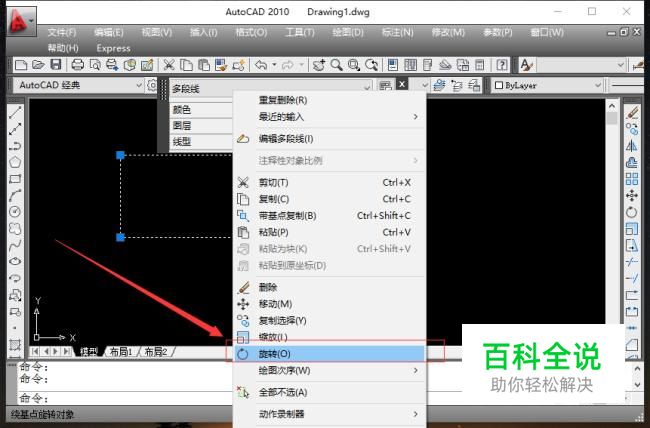Select the Line draw tool
This screenshot has height=428, width=650.
point(15,112)
